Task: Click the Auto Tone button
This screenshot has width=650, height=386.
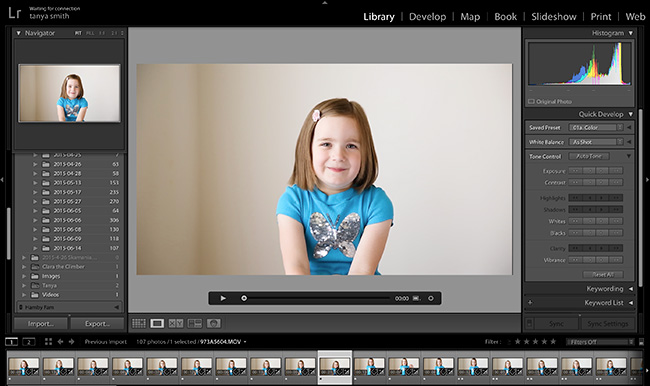Action: click(589, 156)
